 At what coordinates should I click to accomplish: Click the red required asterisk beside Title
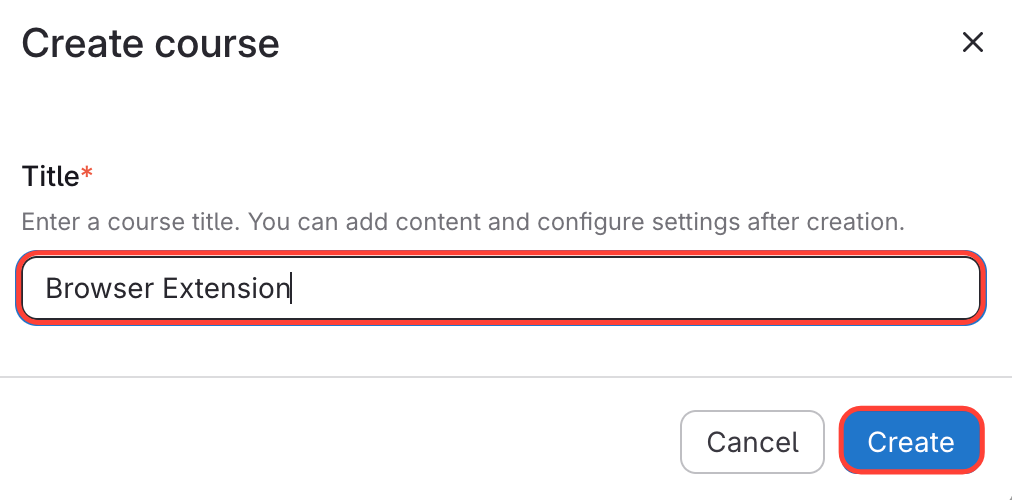(87, 175)
